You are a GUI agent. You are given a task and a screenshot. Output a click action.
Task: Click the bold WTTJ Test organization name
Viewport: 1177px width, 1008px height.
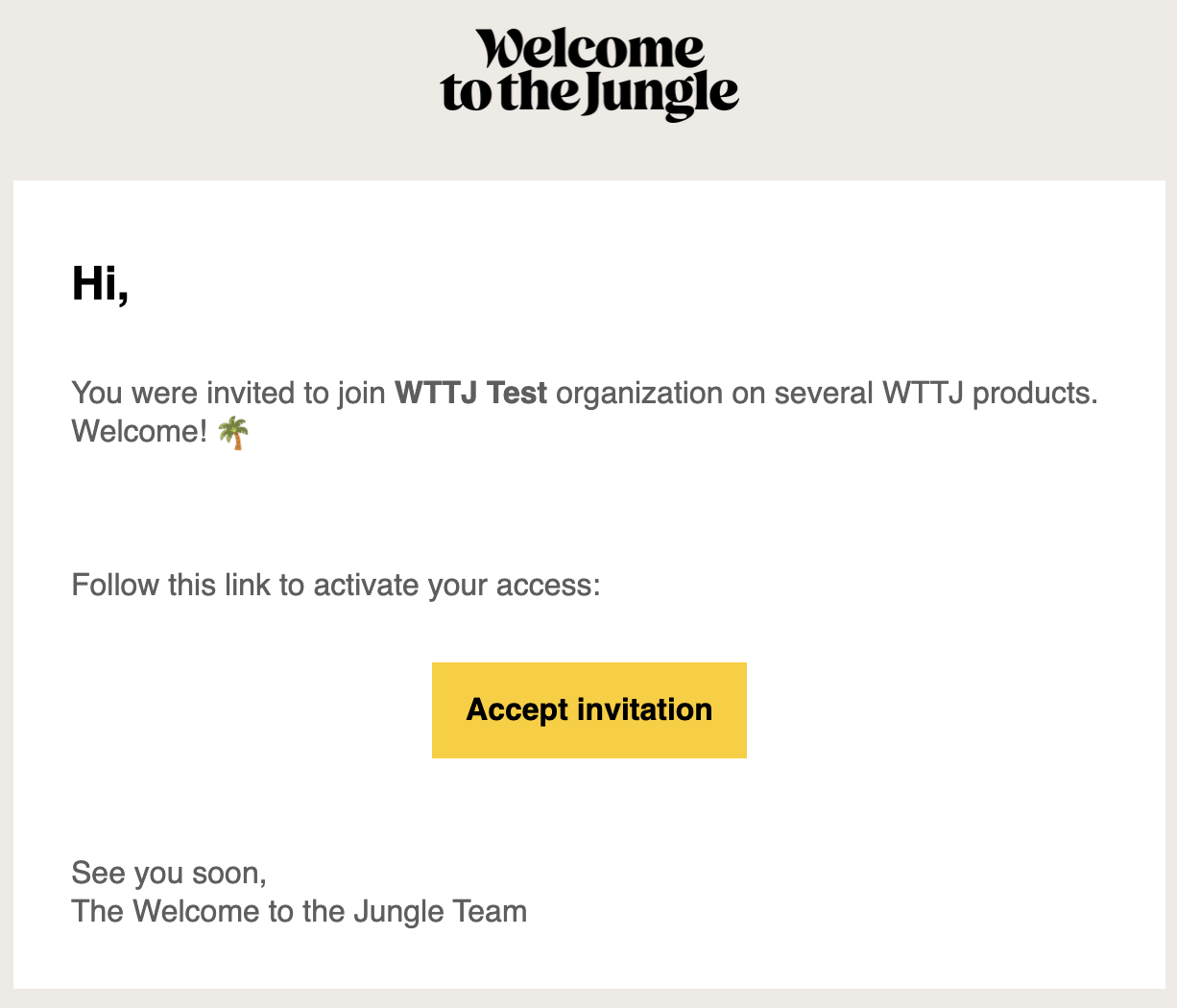470,393
